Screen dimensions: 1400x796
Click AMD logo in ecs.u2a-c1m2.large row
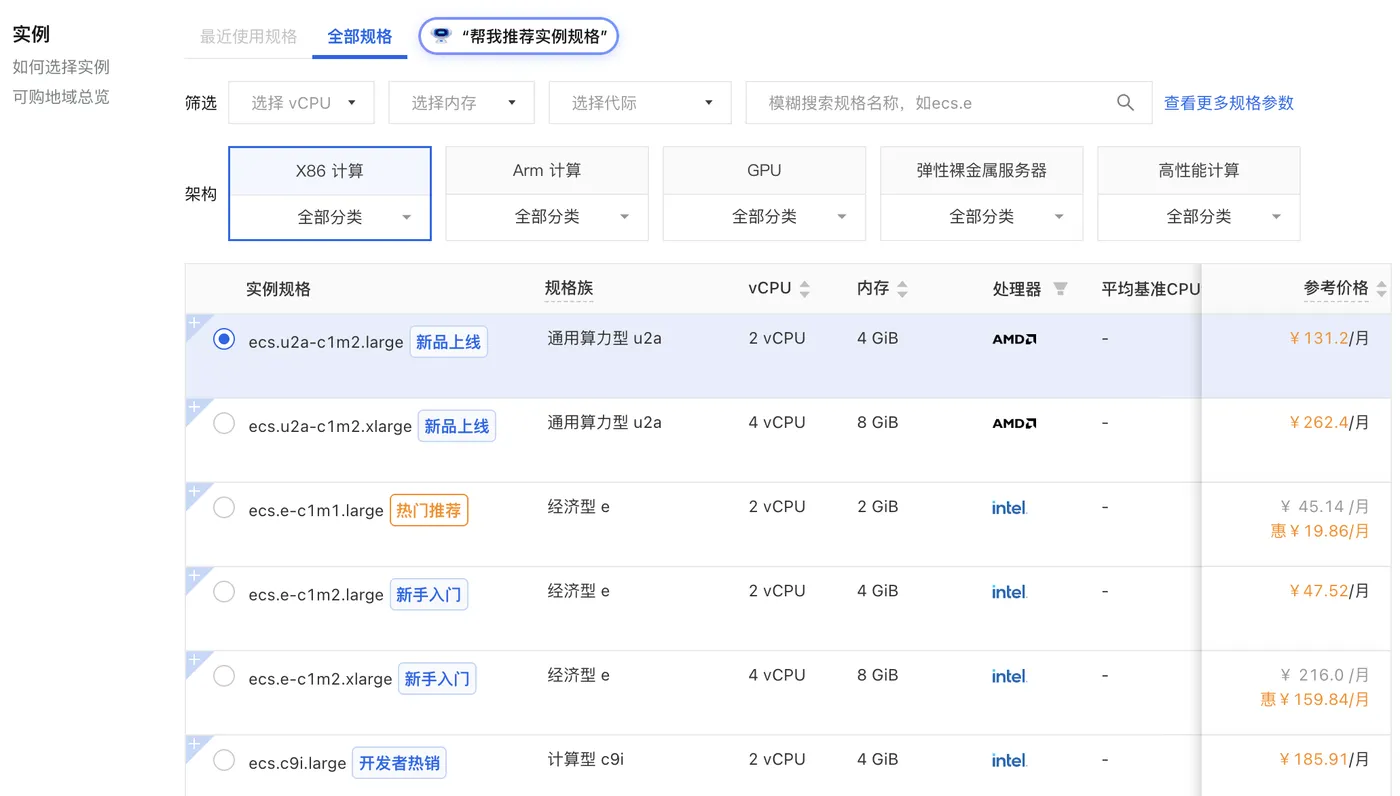click(x=1014, y=339)
